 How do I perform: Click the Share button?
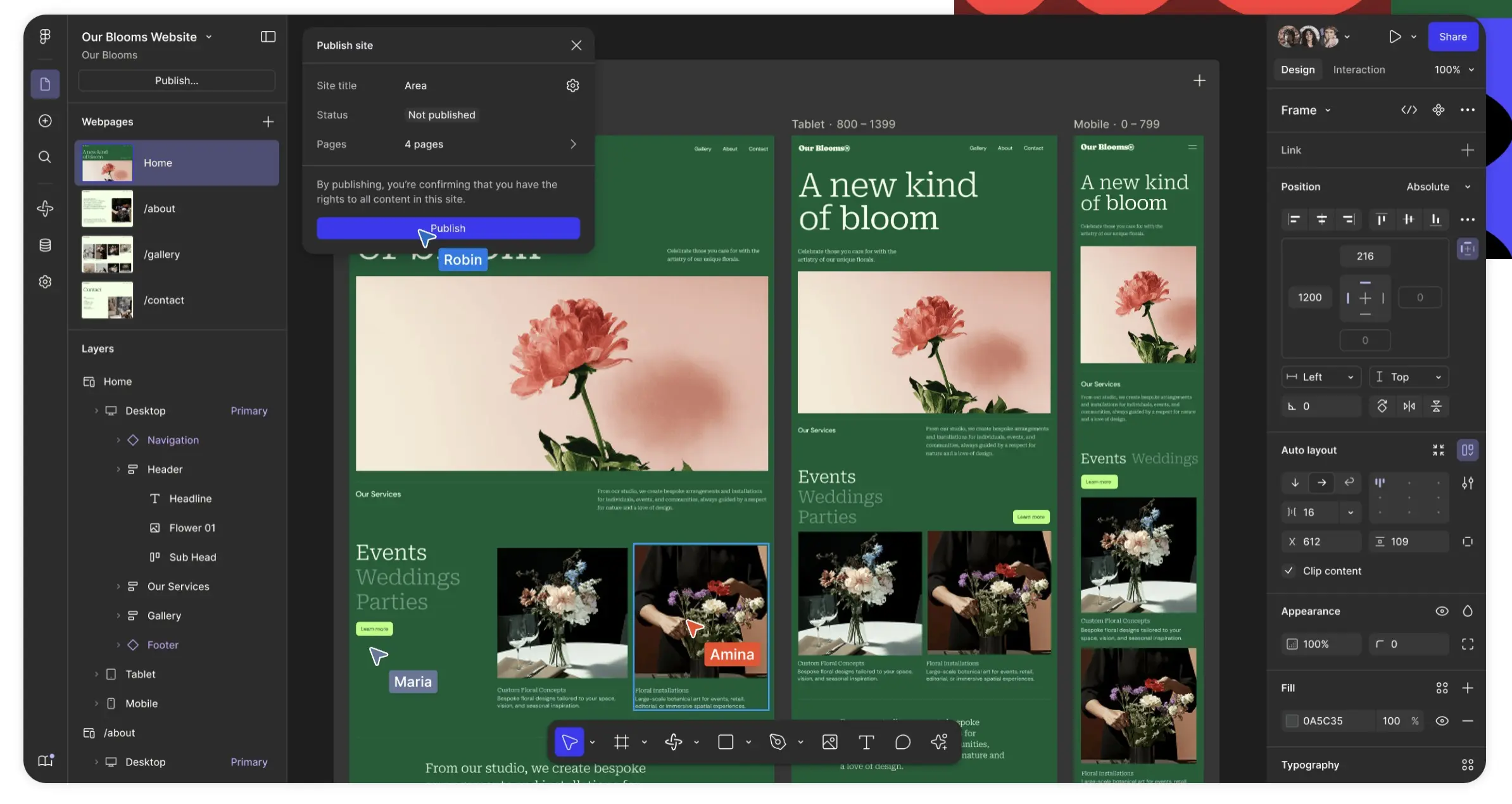point(1452,37)
